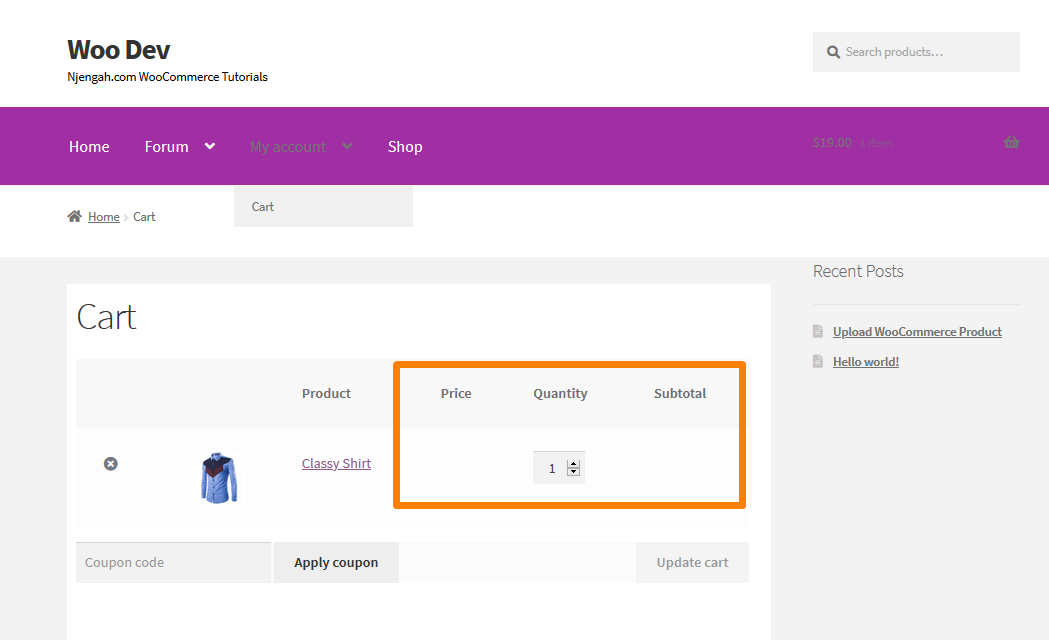Focus the Search products field
Screen dimensions: 1049x640
pos(917,52)
